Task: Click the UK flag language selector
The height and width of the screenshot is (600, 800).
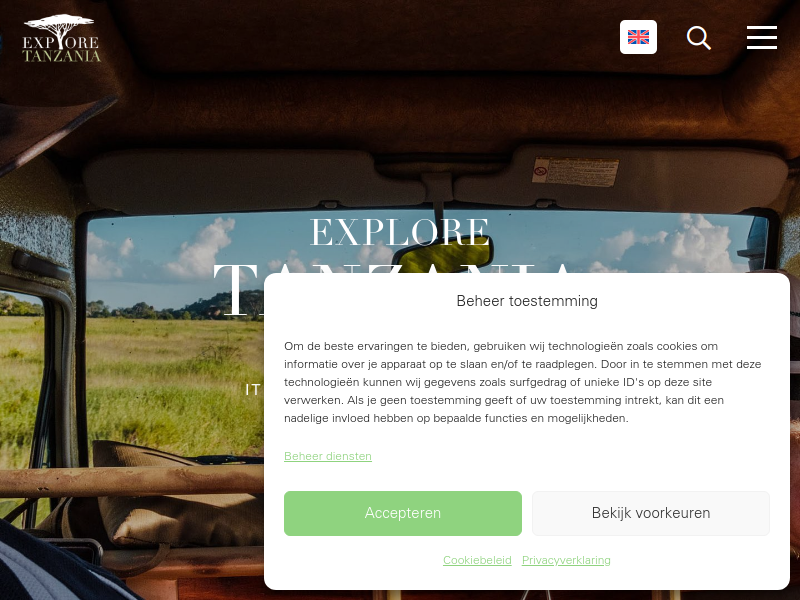Action: 638,37
